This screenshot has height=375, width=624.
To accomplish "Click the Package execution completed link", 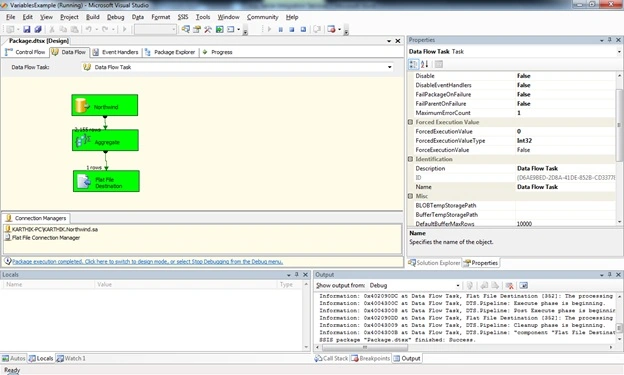I will coord(148,262).
